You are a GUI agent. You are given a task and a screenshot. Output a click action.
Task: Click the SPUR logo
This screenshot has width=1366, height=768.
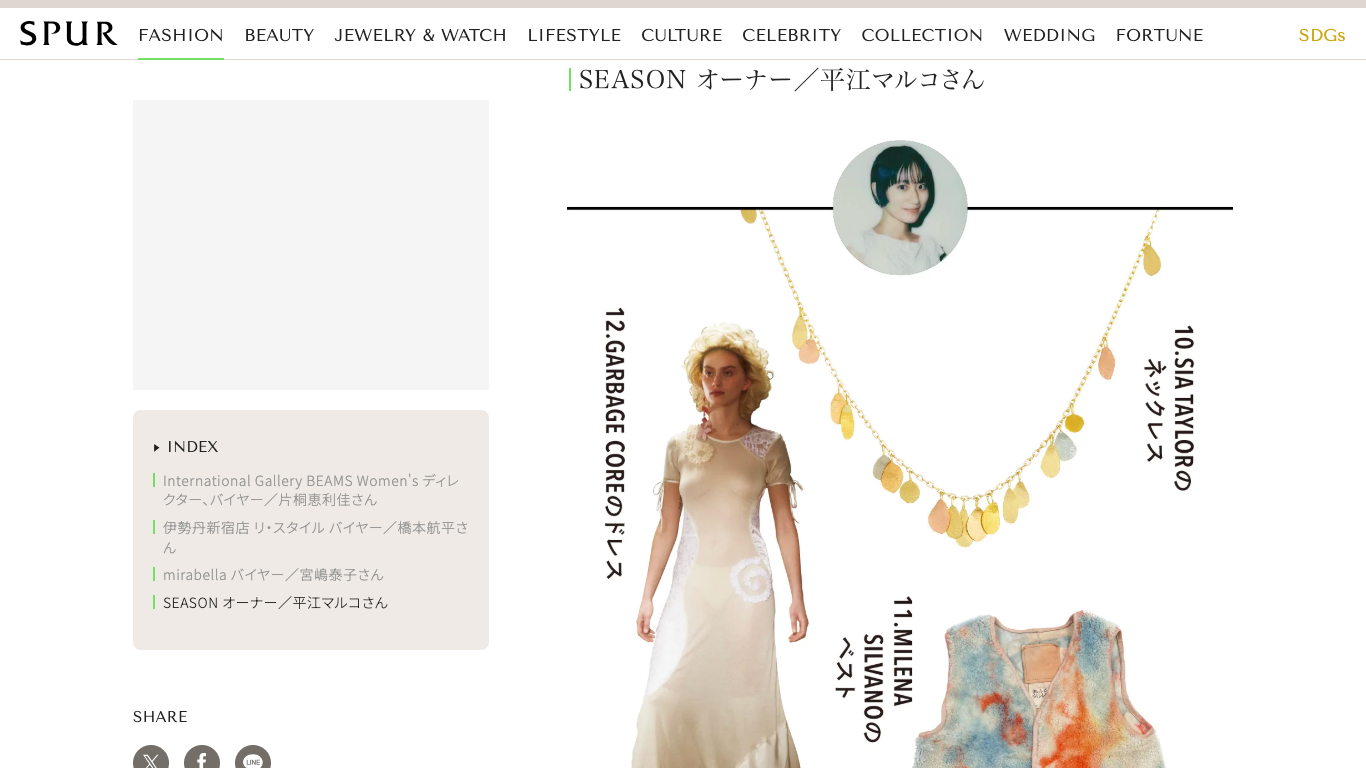pos(68,34)
